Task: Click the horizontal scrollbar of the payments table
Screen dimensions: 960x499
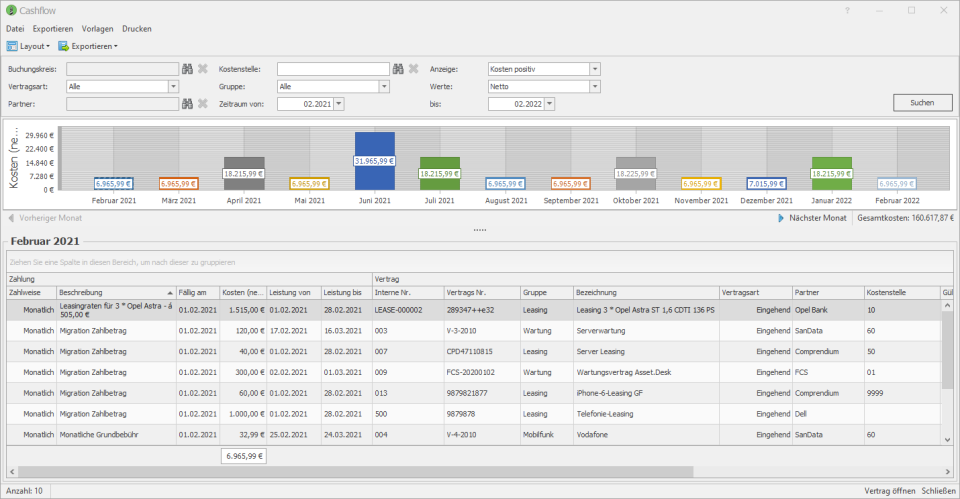Action: pos(356,471)
